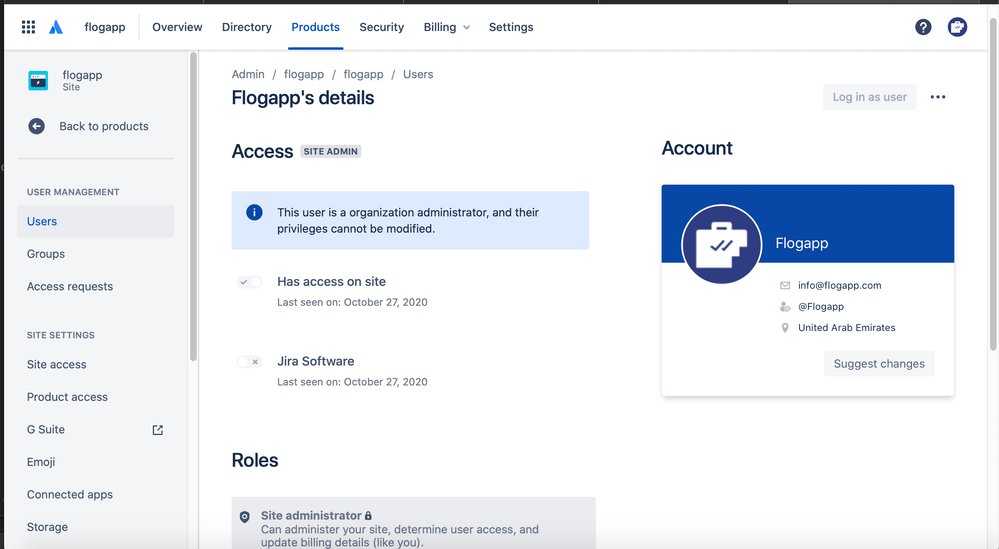The height and width of the screenshot is (549, 999).
Task: Open the Settings tab
Action: click(511, 27)
